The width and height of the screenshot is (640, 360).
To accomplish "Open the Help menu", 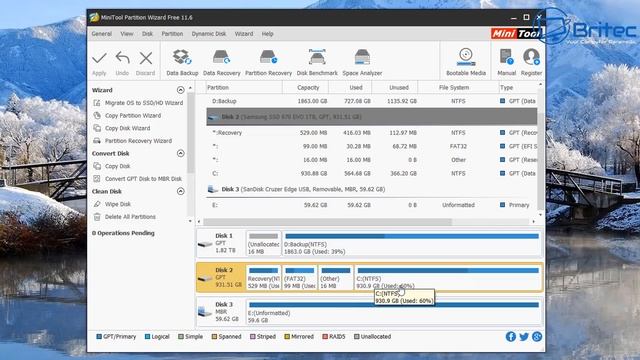I will 267,34.
